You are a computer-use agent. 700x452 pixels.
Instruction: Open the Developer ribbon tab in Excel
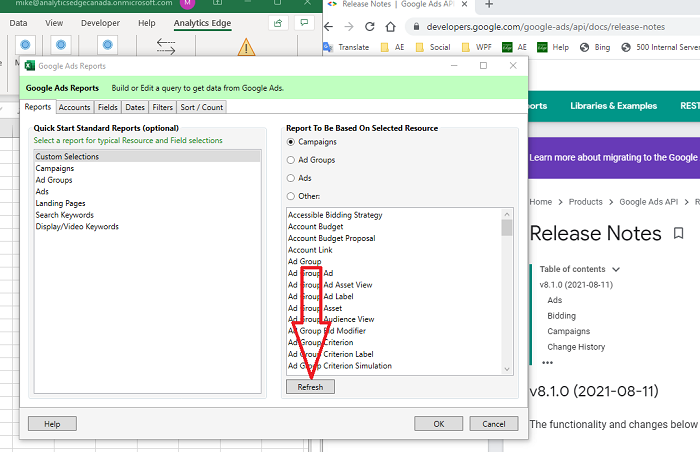(100, 23)
